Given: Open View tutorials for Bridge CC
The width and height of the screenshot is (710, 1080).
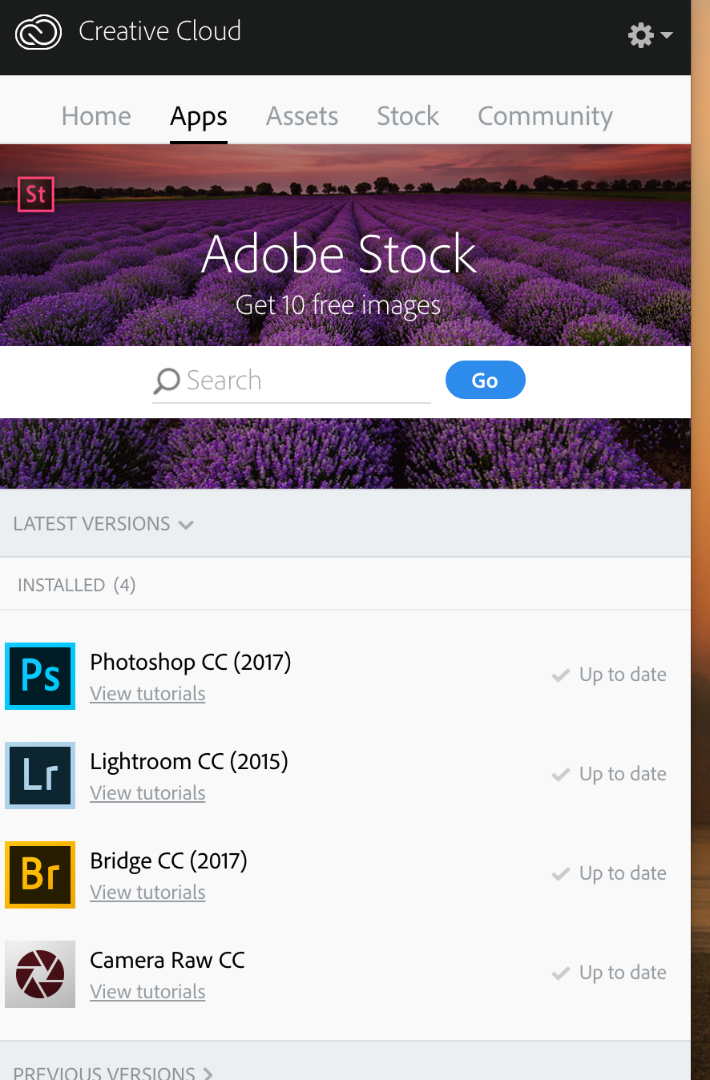Looking at the screenshot, I should [148, 892].
